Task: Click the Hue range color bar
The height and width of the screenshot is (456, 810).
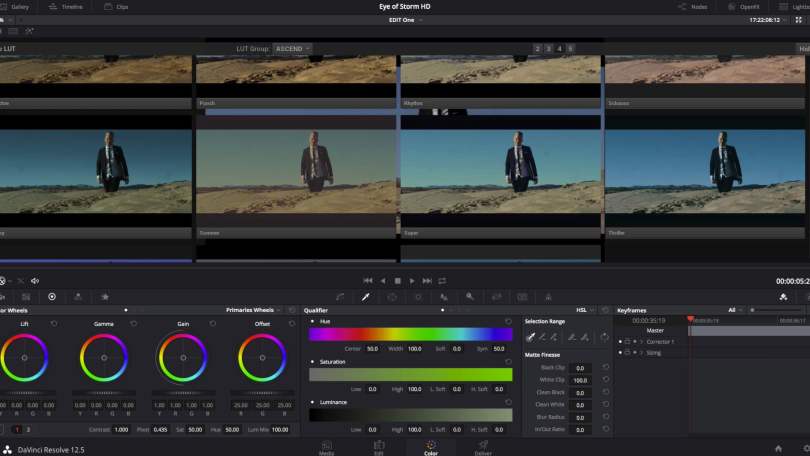Action: click(411, 335)
